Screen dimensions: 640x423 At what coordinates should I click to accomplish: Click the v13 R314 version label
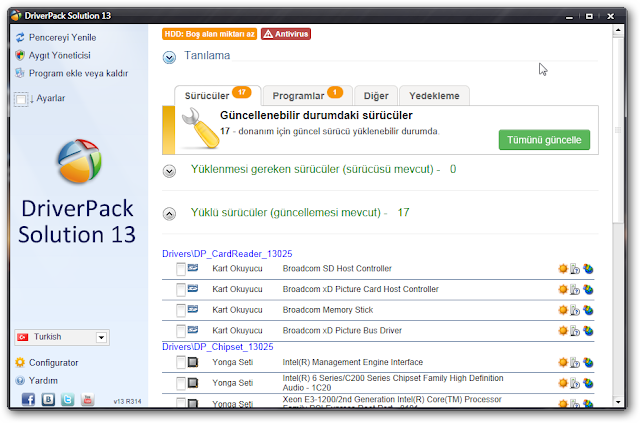click(127, 402)
